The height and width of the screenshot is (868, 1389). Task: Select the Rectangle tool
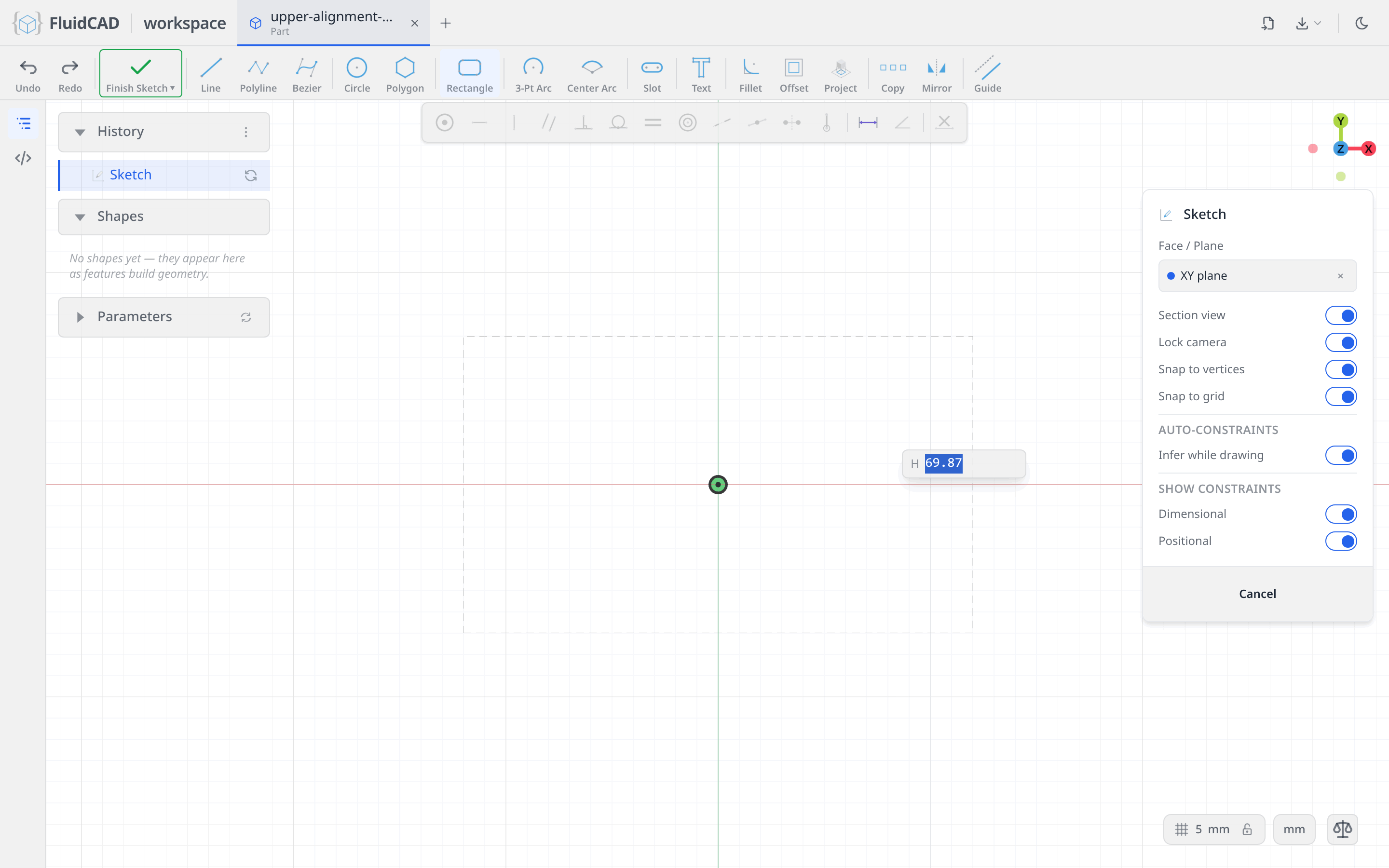469,74
